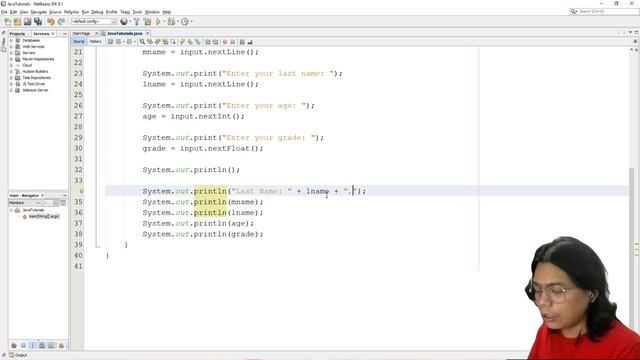Click the Stop Macro Recording icon

click(233, 42)
